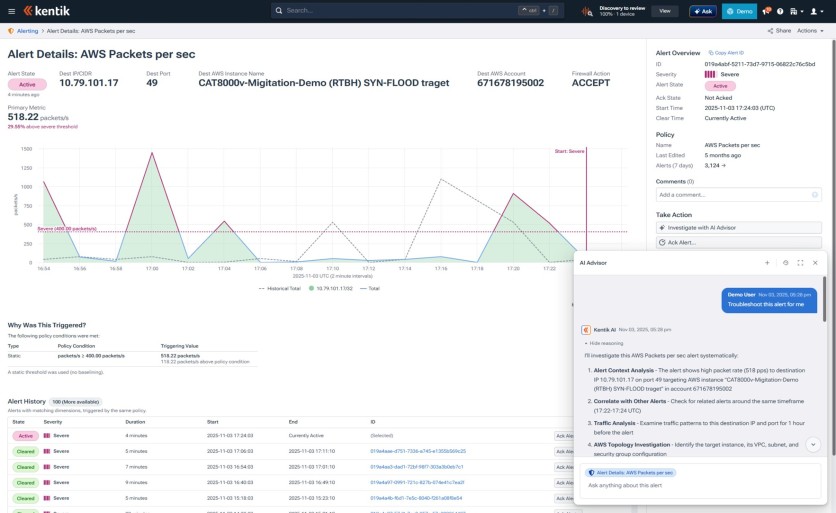Toggle 10.79.101.17/32 series in chart legend

(x=332, y=287)
